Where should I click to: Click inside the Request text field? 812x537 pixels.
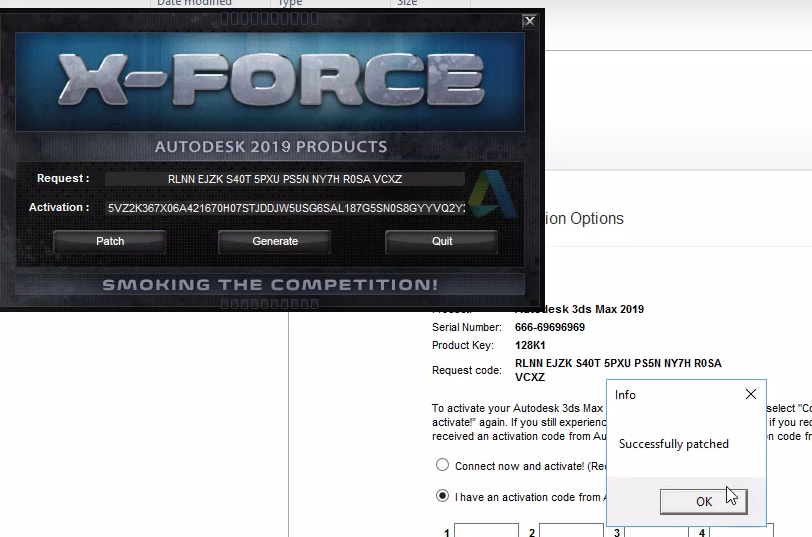pos(285,179)
